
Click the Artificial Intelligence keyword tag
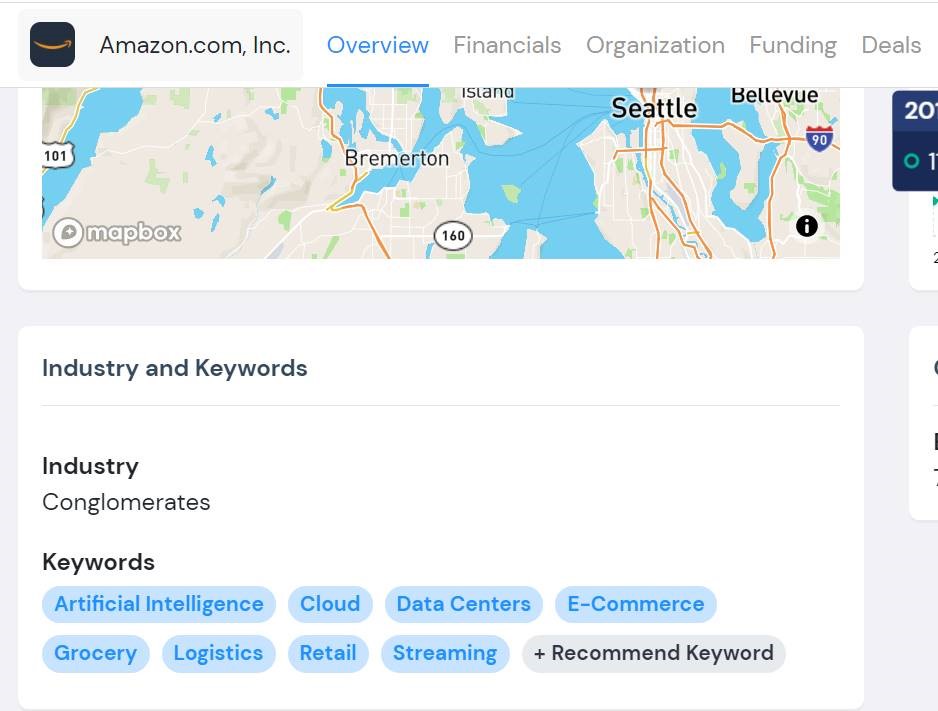[x=159, y=604]
